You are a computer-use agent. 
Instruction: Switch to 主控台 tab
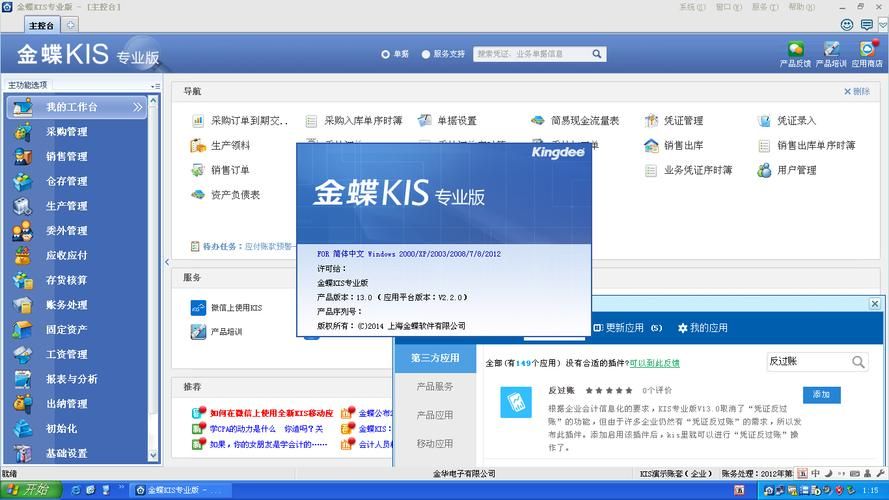41,26
